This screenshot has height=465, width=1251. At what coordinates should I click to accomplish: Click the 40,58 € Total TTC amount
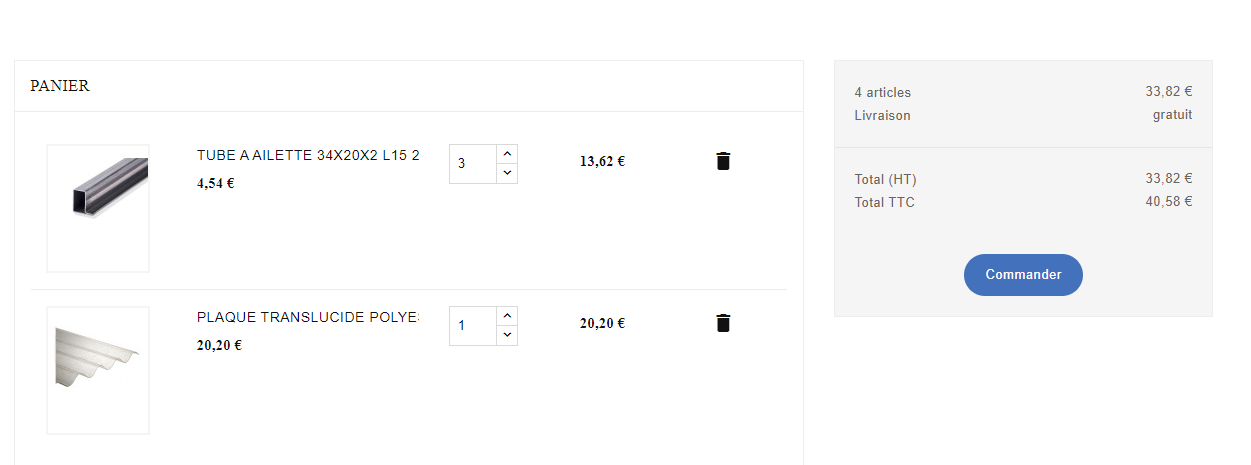1169,202
